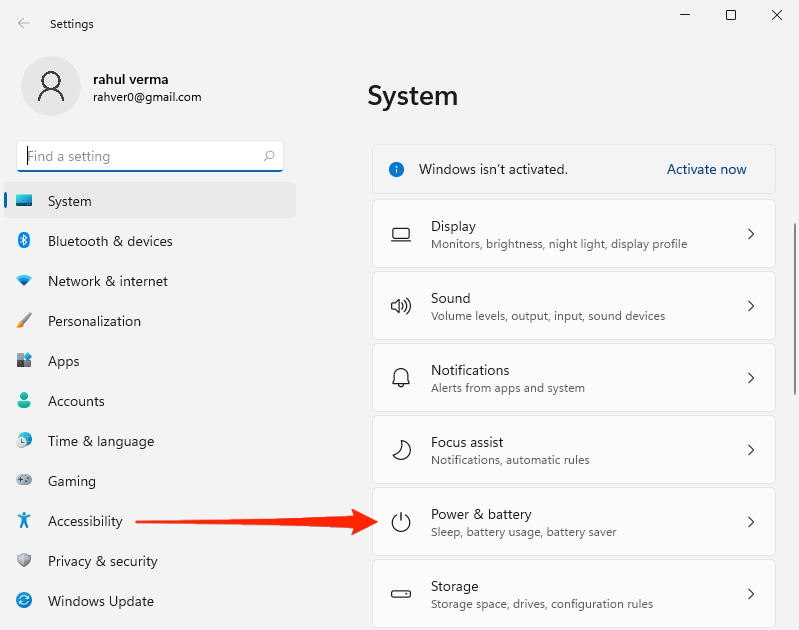The height and width of the screenshot is (630, 799).
Task: Click the Activate now link
Action: tap(706, 169)
